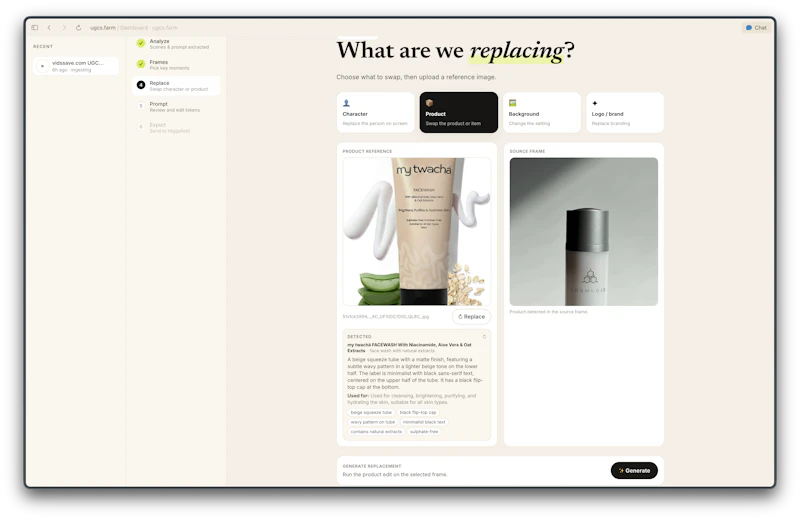Click the "Choose what to swap" instruction text
The height and width of the screenshot is (520, 800).
pos(416,77)
